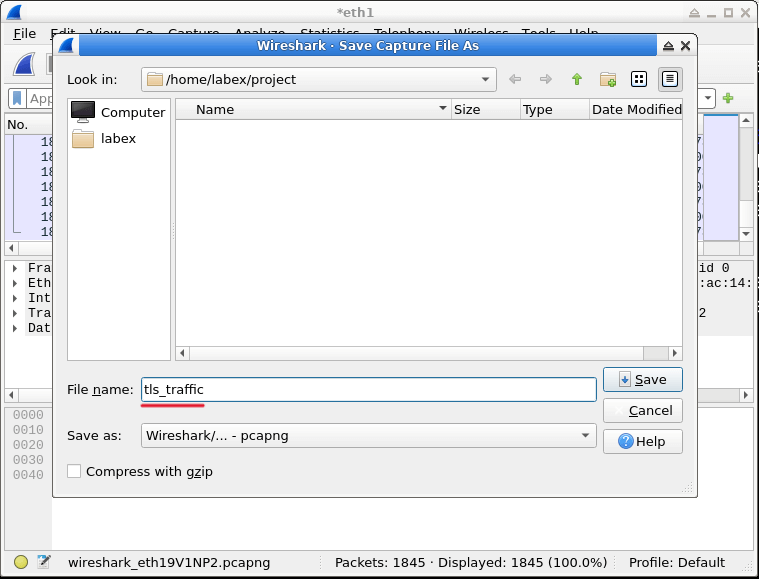The width and height of the screenshot is (759, 579).
Task: Expand the Fra tree item in packet details
Action: tap(15, 268)
